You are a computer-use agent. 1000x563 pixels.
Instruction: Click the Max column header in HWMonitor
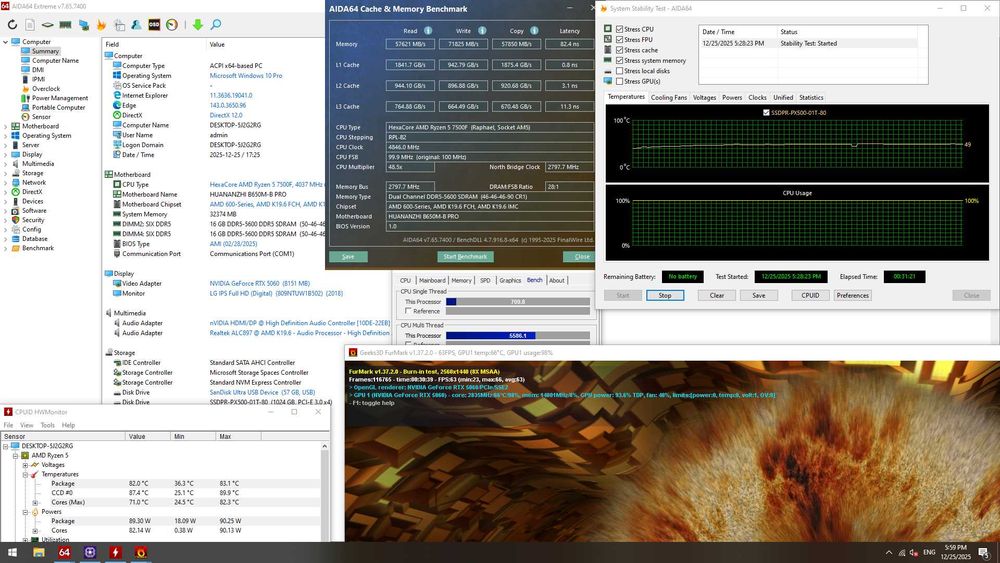237,437
